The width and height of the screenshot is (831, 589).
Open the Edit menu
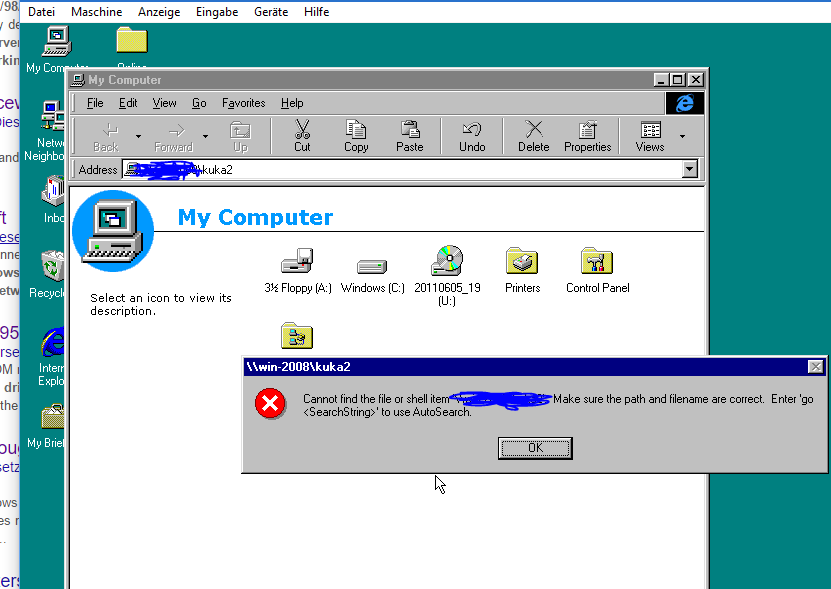coord(128,103)
